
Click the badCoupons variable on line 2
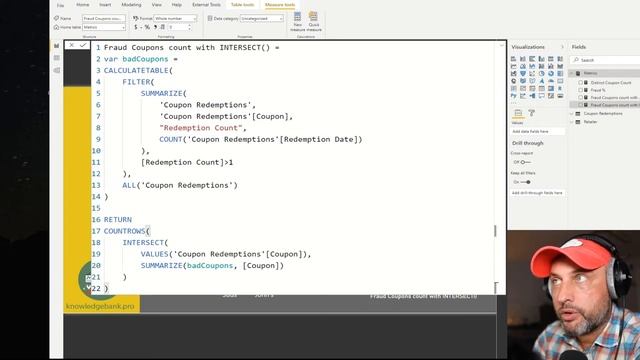tap(145, 59)
